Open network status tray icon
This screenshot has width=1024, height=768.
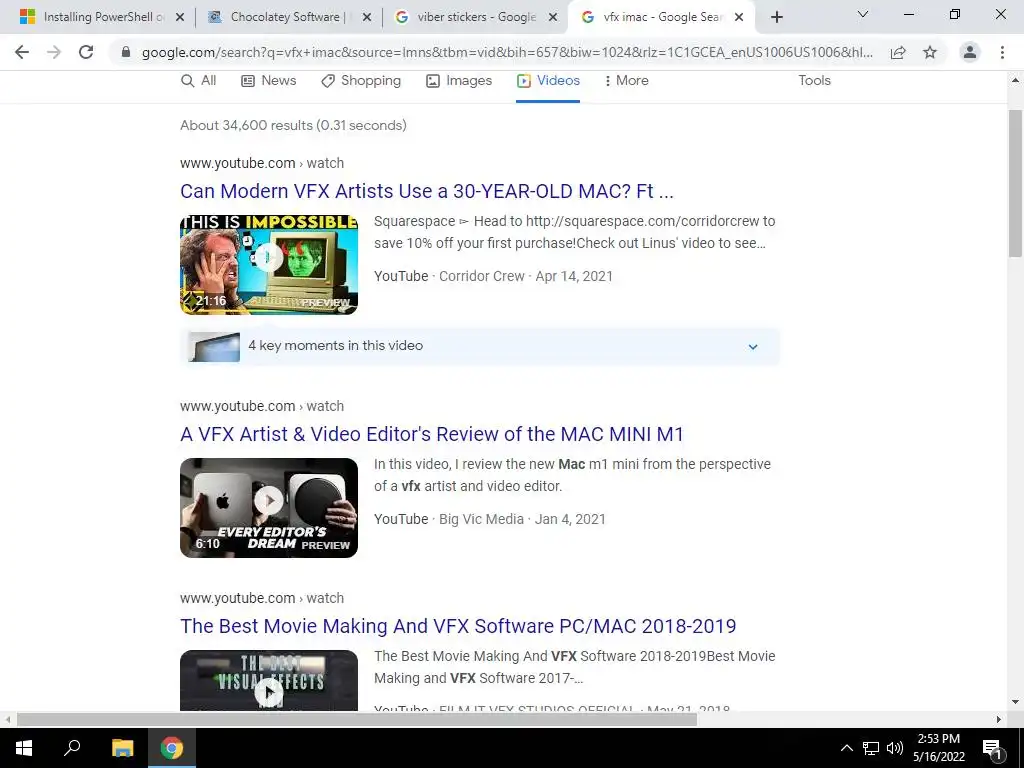tap(871, 748)
